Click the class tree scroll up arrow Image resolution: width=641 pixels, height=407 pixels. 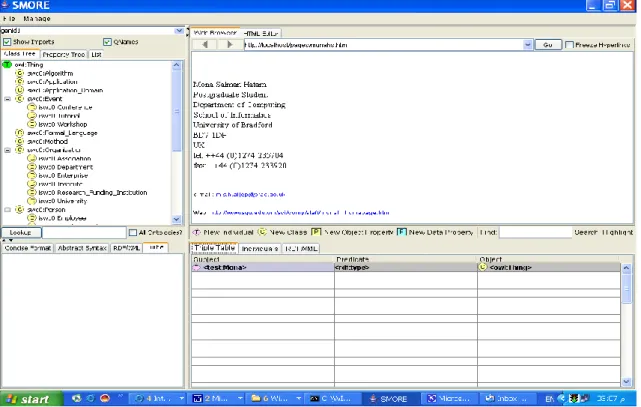(177, 65)
